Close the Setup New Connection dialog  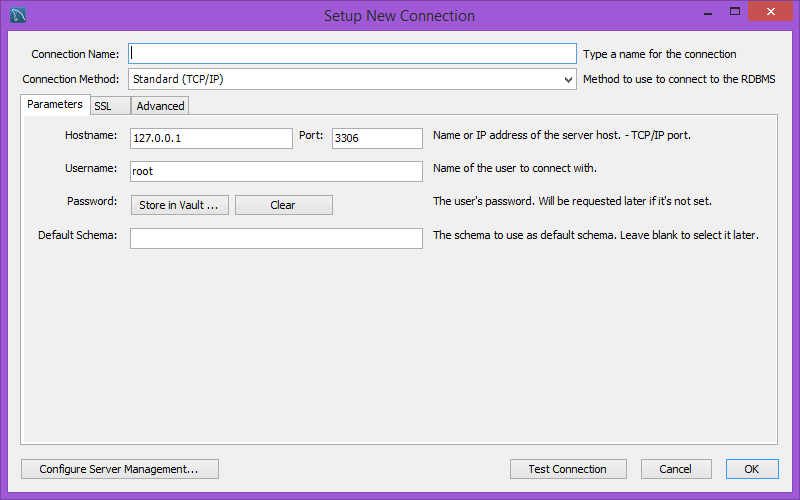tap(771, 11)
